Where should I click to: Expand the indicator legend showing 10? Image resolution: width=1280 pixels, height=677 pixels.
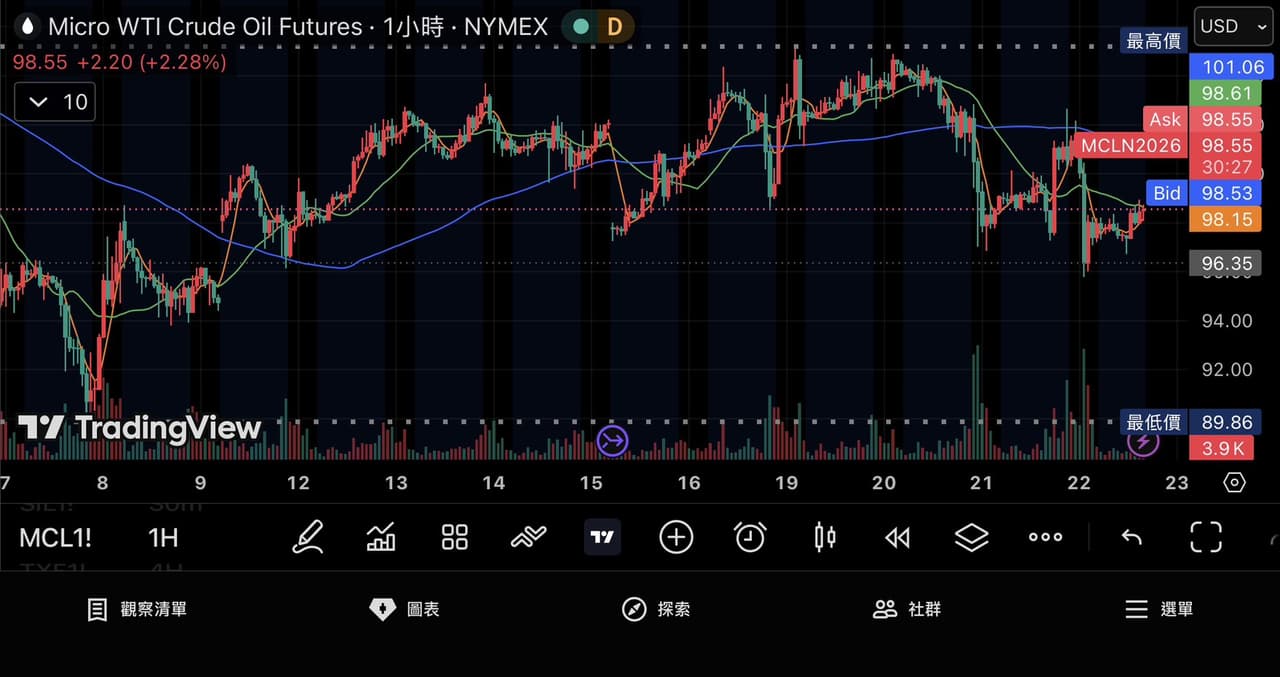click(55, 102)
